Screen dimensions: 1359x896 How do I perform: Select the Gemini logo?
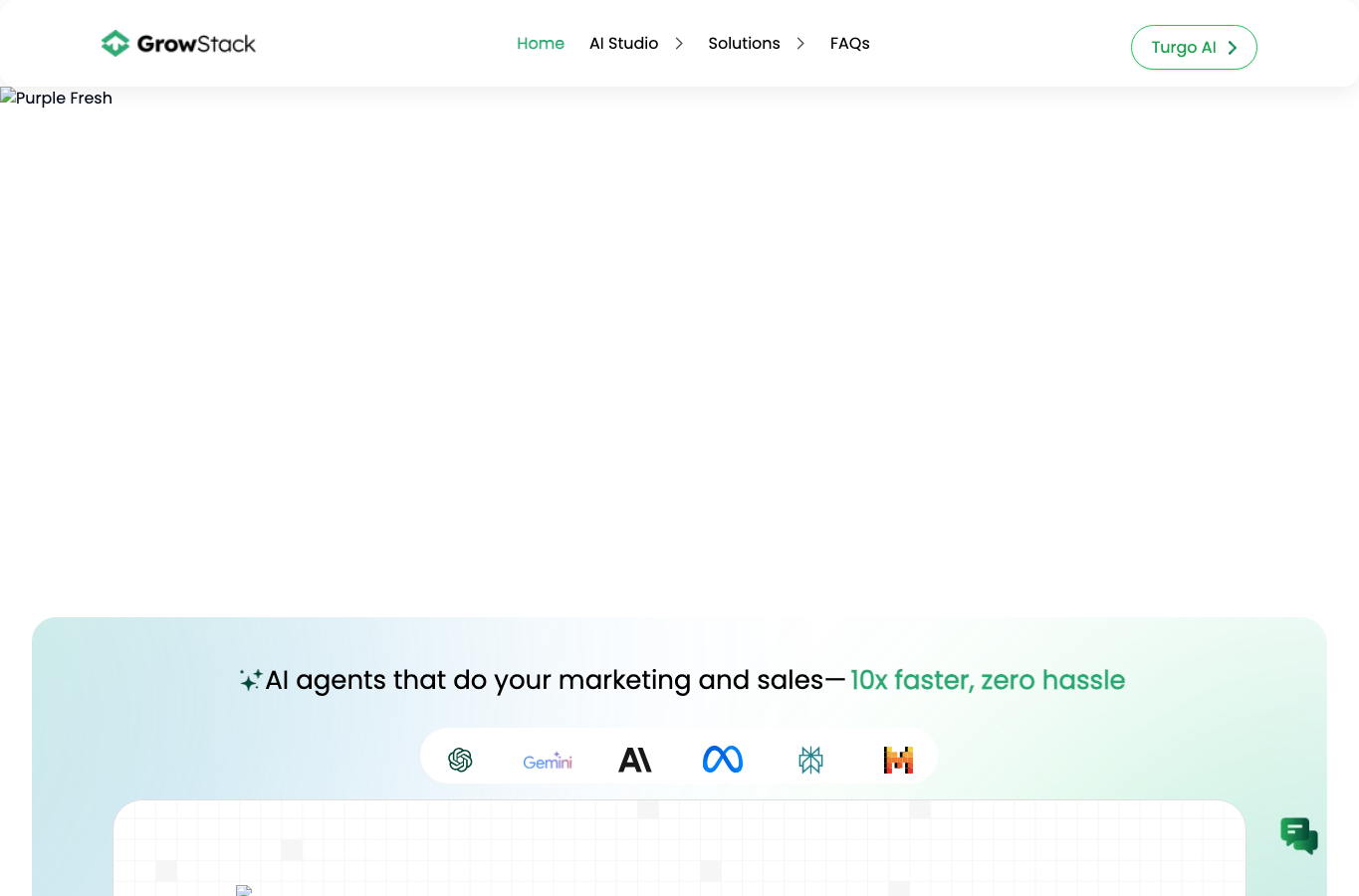548,761
